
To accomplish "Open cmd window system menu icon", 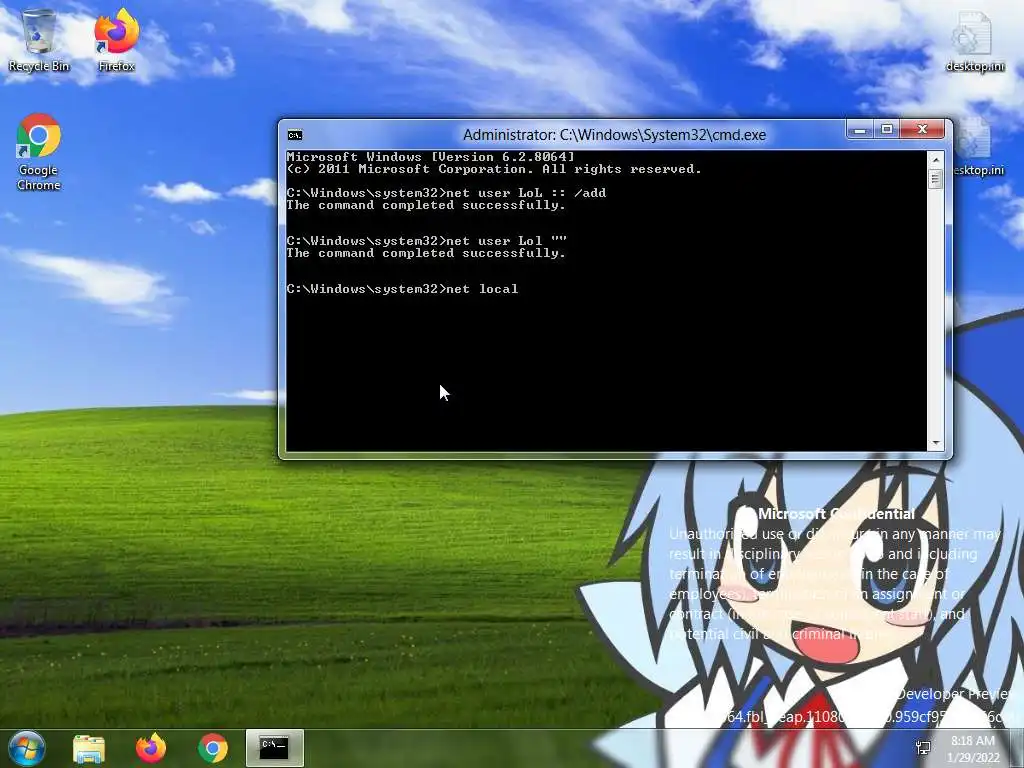I will point(295,135).
